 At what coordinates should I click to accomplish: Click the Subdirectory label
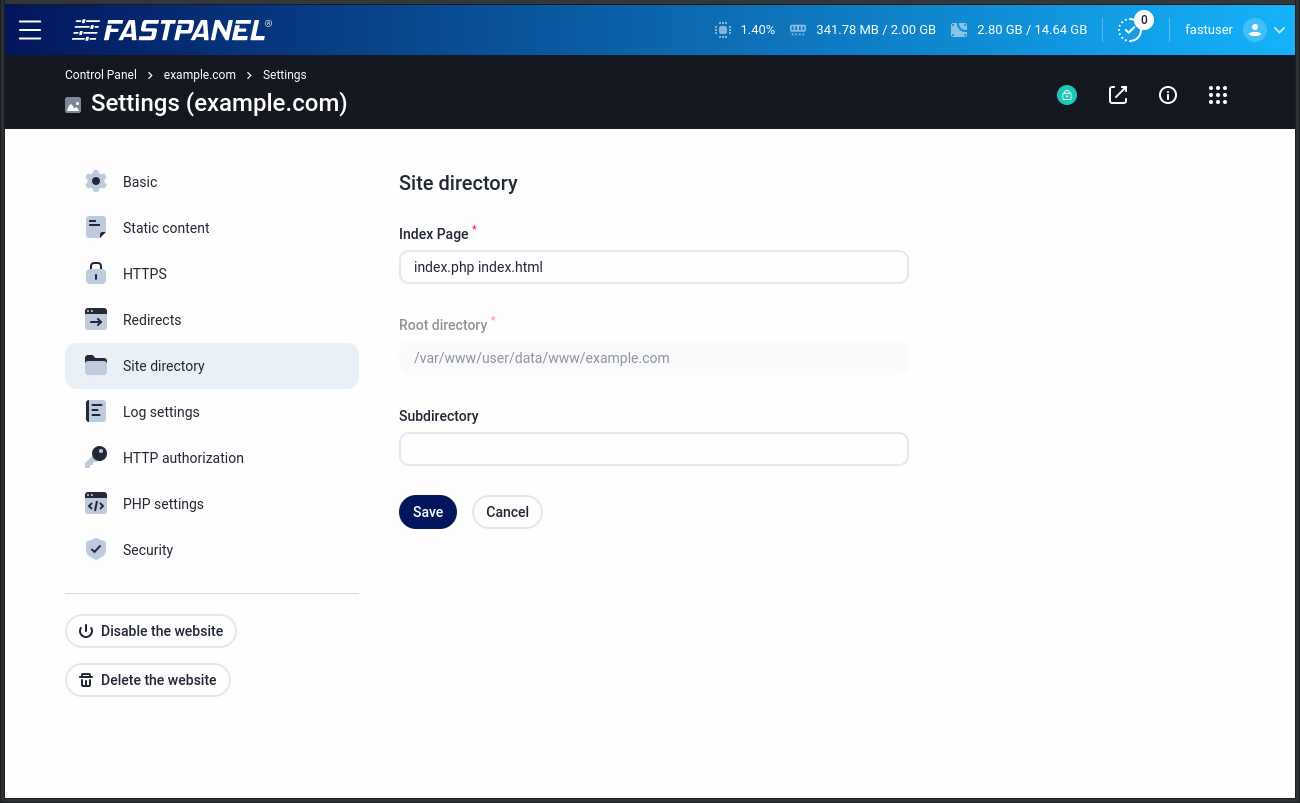coord(439,416)
